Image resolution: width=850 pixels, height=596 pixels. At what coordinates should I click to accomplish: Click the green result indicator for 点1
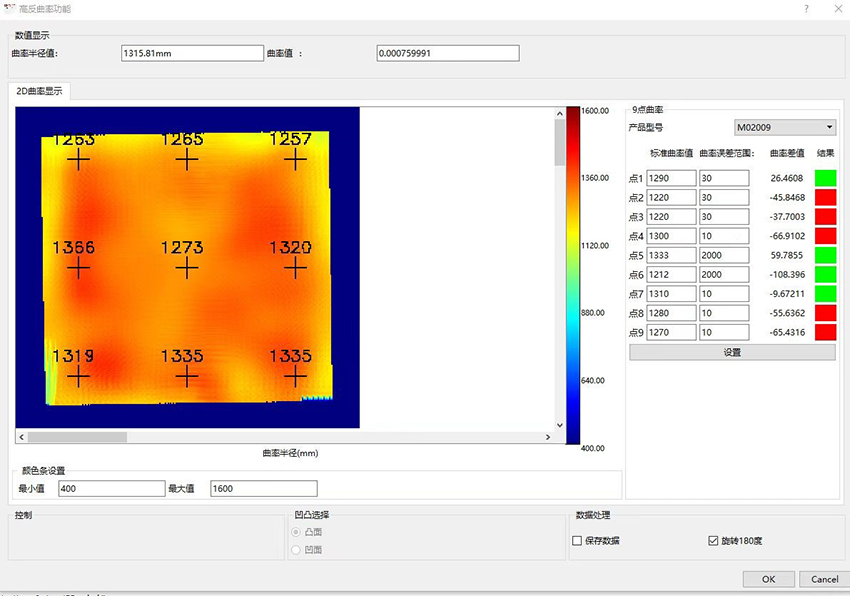point(825,178)
